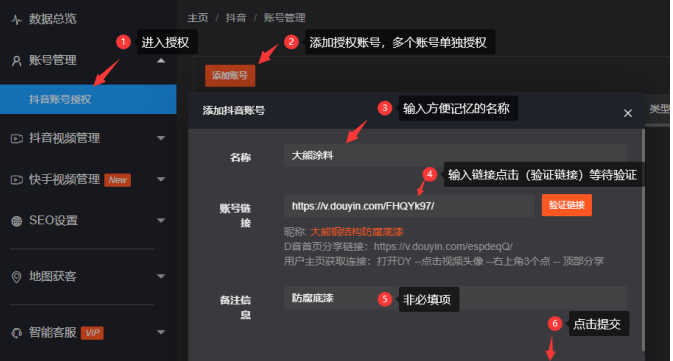Click the 账号管理 user icon
673x361 pixels.
[x=17, y=61]
